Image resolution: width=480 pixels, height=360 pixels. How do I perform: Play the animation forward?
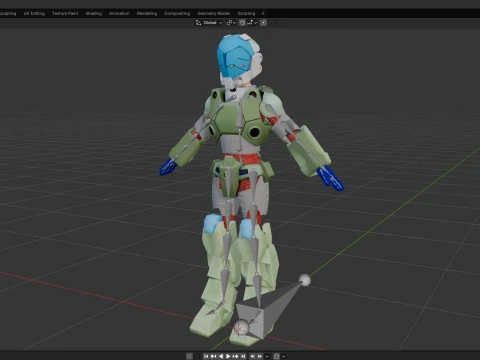[228, 356]
